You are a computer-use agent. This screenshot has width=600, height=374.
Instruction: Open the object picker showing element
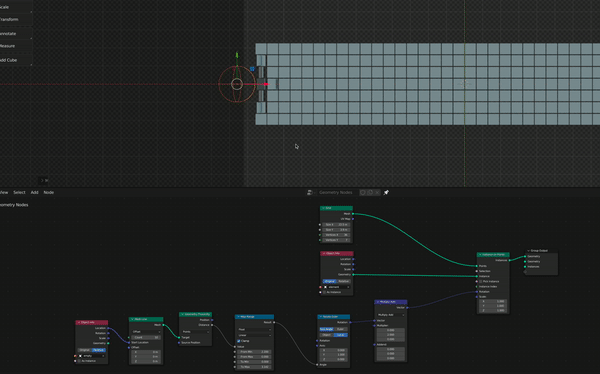tap(337, 287)
